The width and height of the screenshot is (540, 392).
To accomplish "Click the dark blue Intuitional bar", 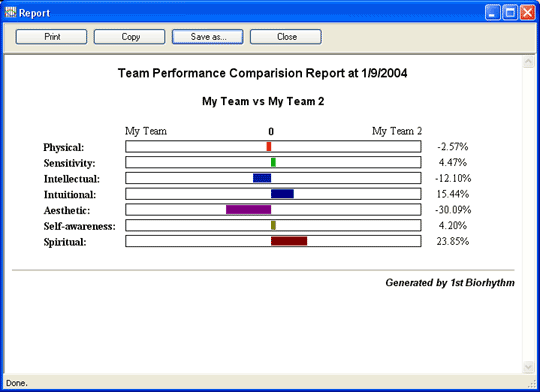I will 282,194.
